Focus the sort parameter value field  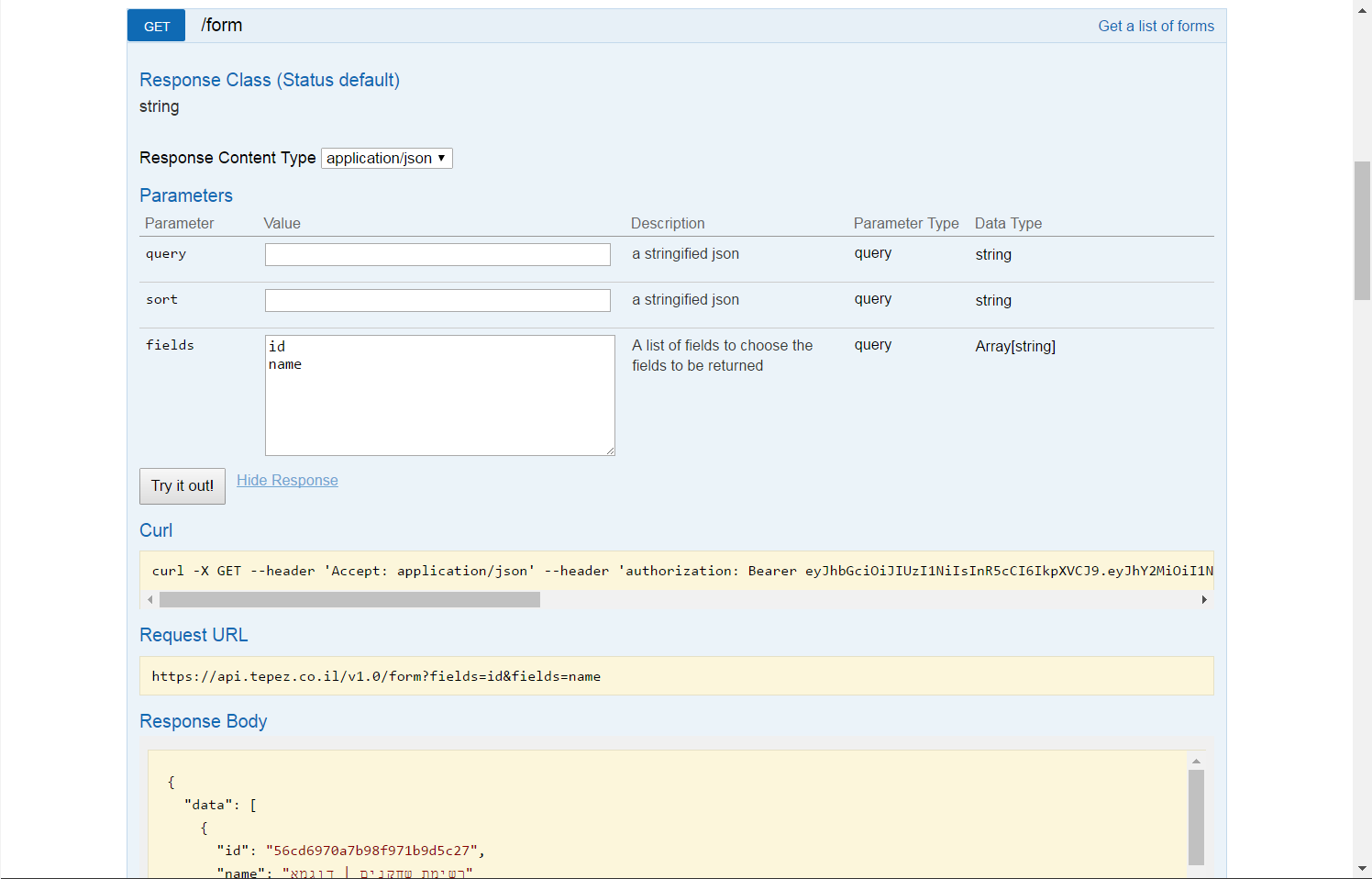pos(437,300)
